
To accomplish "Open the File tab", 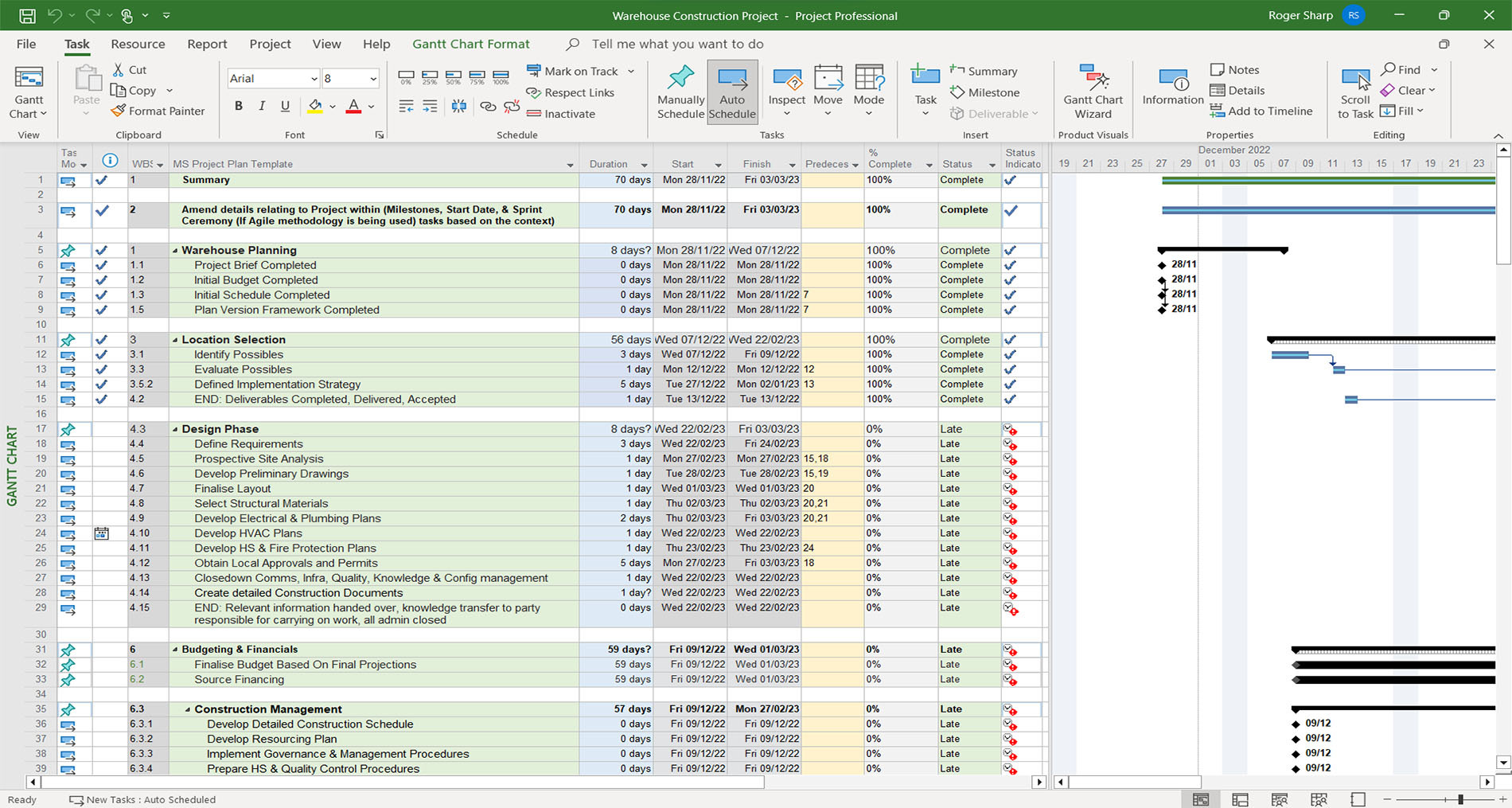I will pos(26,44).
